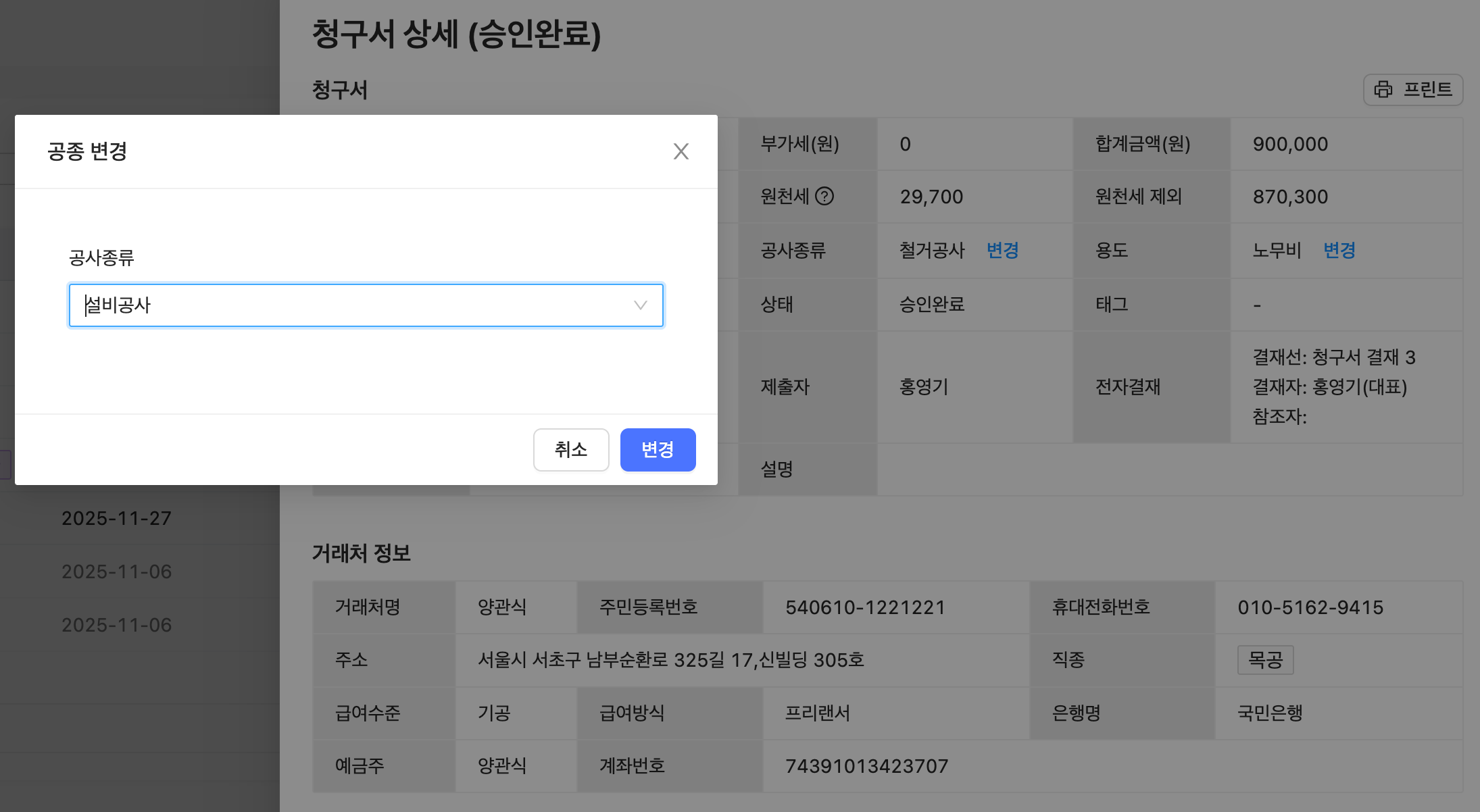Close the 공종 변경 dialog with X

[681, 151]
